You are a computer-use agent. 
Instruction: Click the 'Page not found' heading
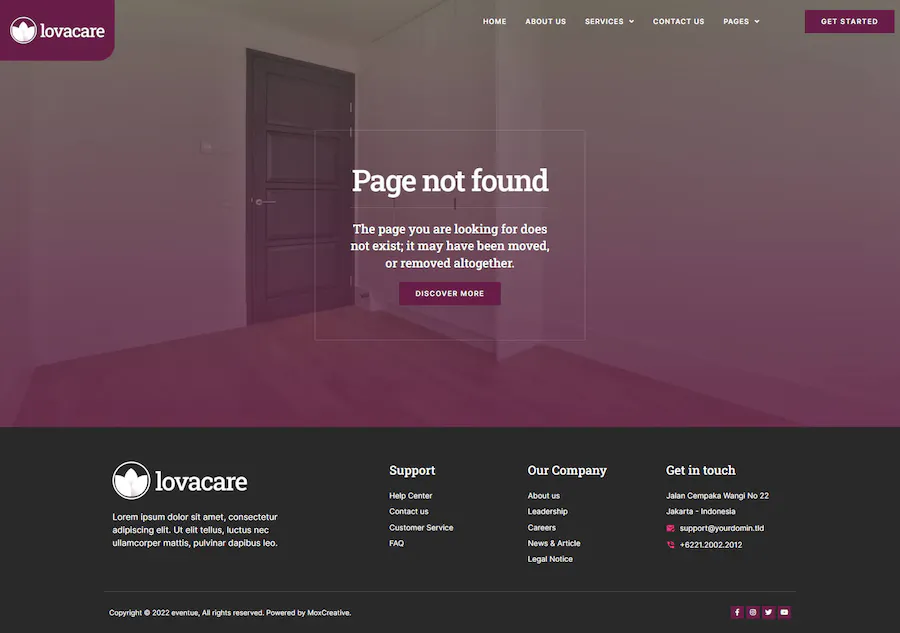click(450, 180)
